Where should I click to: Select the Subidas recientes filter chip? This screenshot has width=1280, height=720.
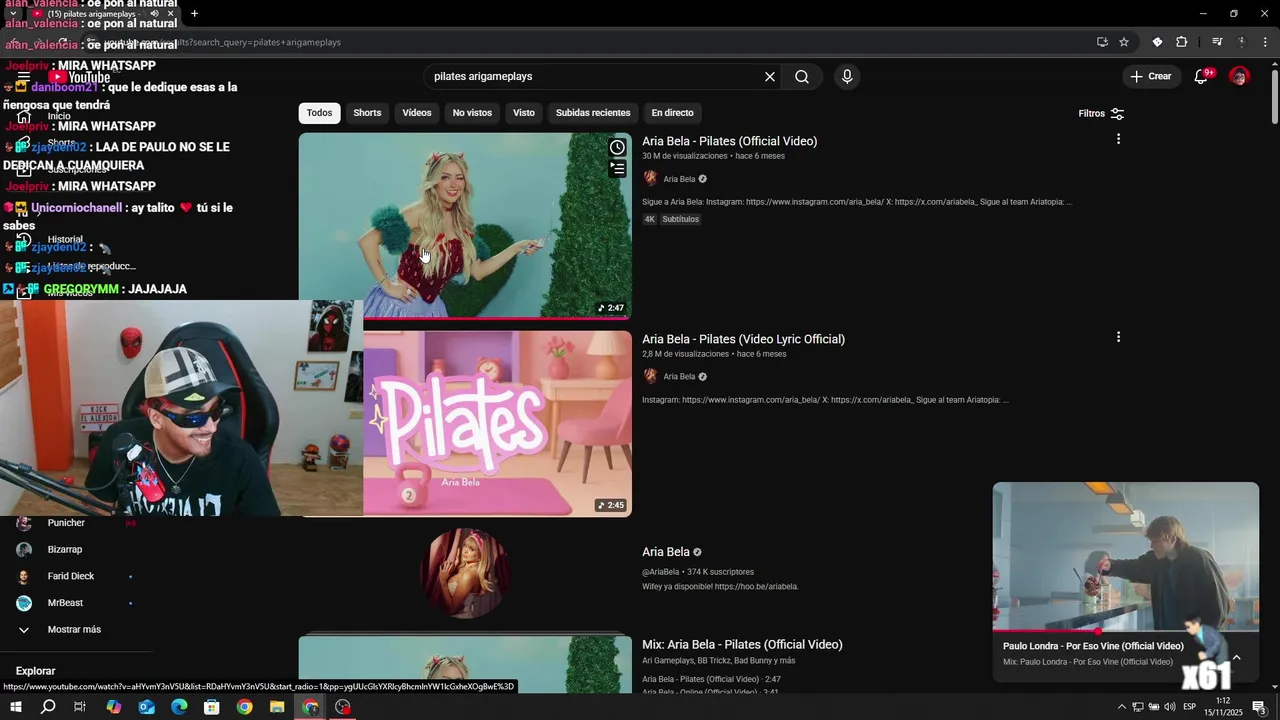coord(593,113)
